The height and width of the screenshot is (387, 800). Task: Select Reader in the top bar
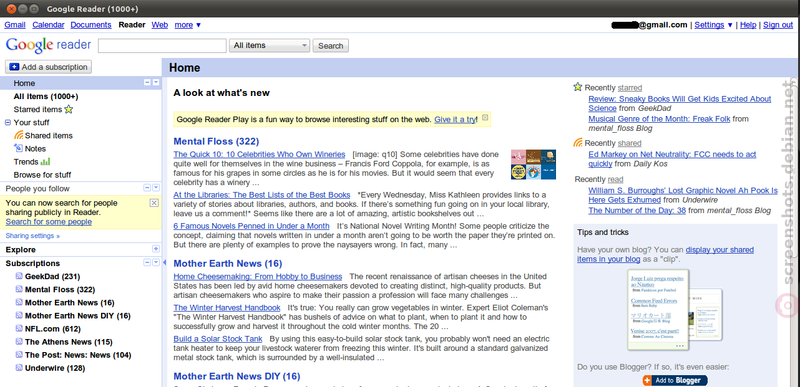click(x=132, y=24)
